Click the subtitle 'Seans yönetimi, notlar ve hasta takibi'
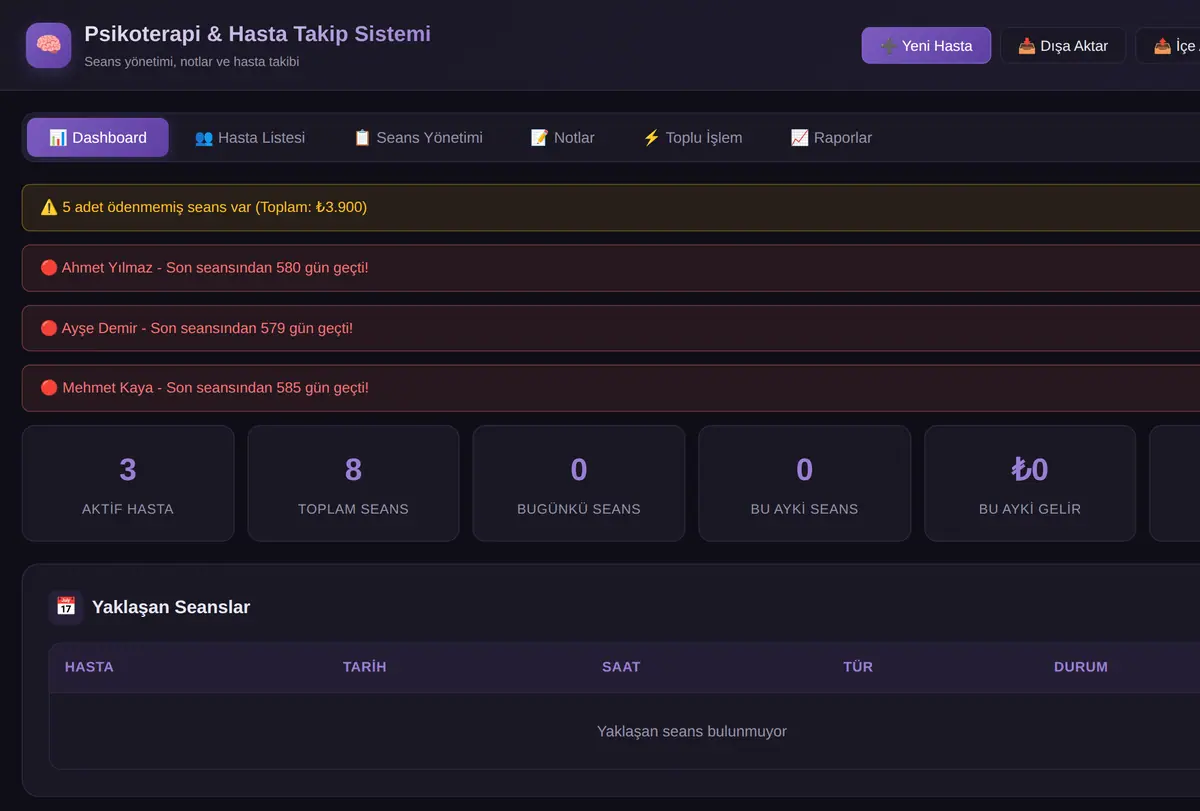 pos(192,62)
